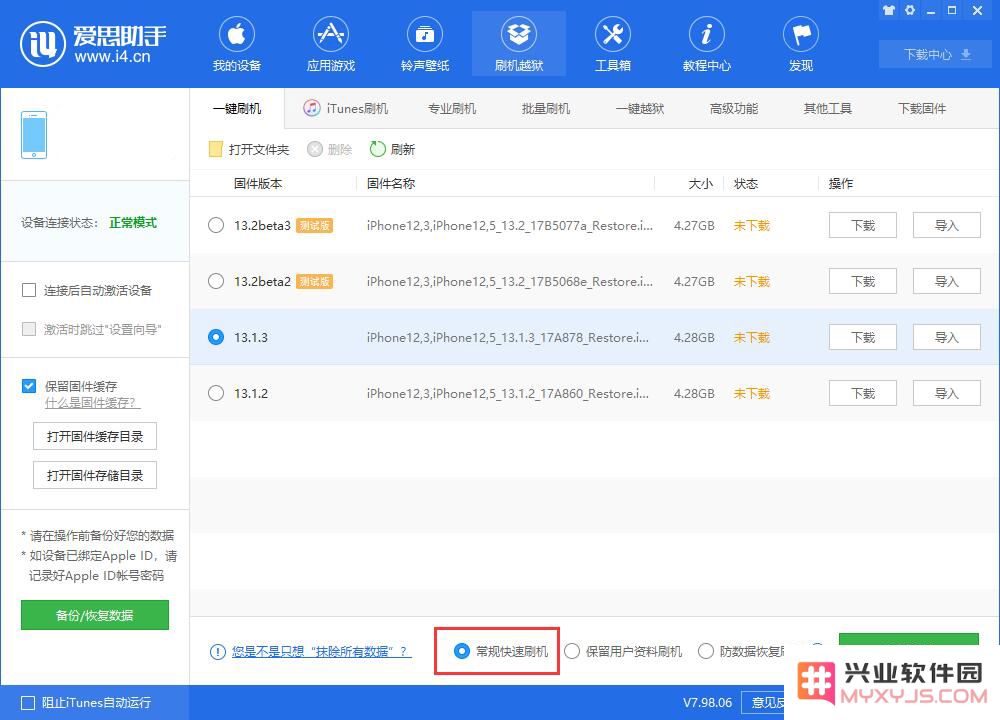Click the 固件名称 column header
Viewport: 1000px width, 720px height.
(391, 184)
